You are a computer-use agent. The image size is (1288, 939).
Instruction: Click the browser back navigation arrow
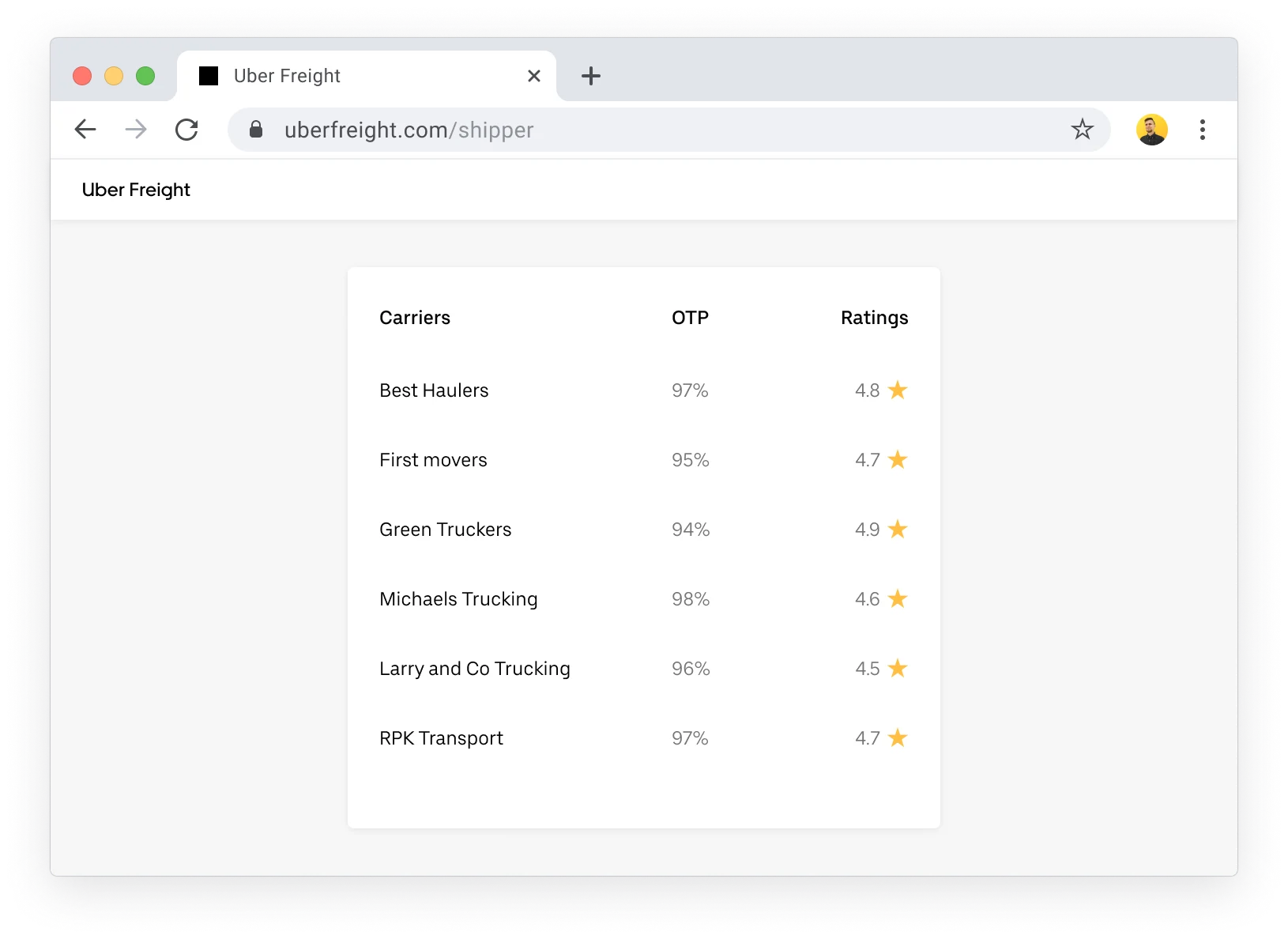click(85, 130)
